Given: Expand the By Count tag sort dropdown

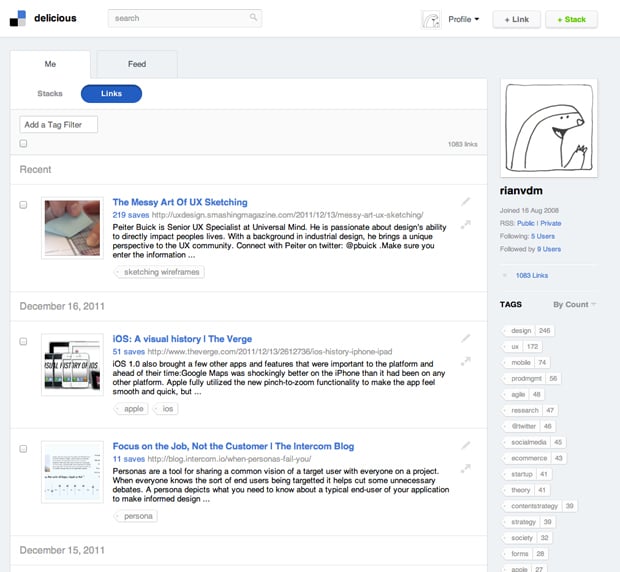Looking at the screenshot, I should point(575,304).
